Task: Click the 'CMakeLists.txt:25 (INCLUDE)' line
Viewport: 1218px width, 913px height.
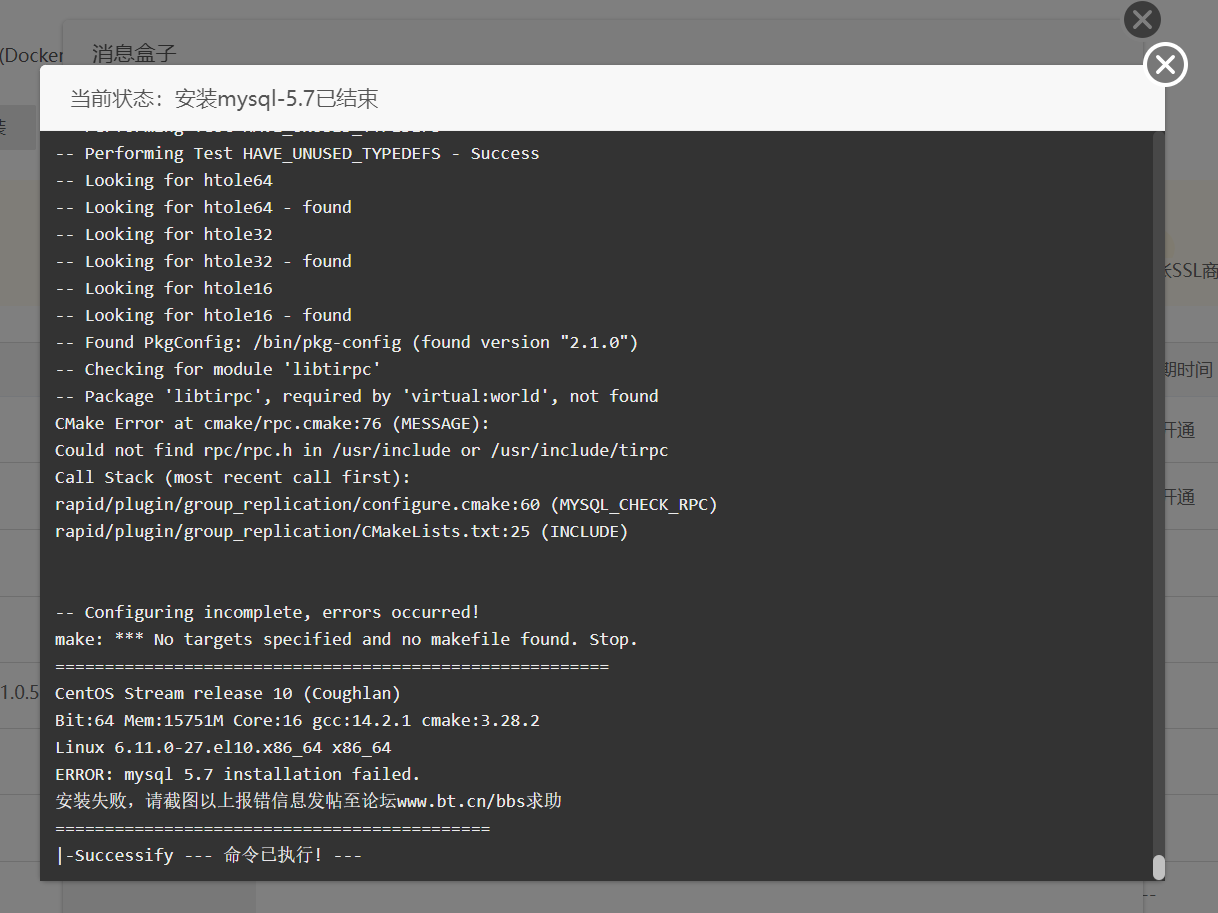Action: click(341, 531)
